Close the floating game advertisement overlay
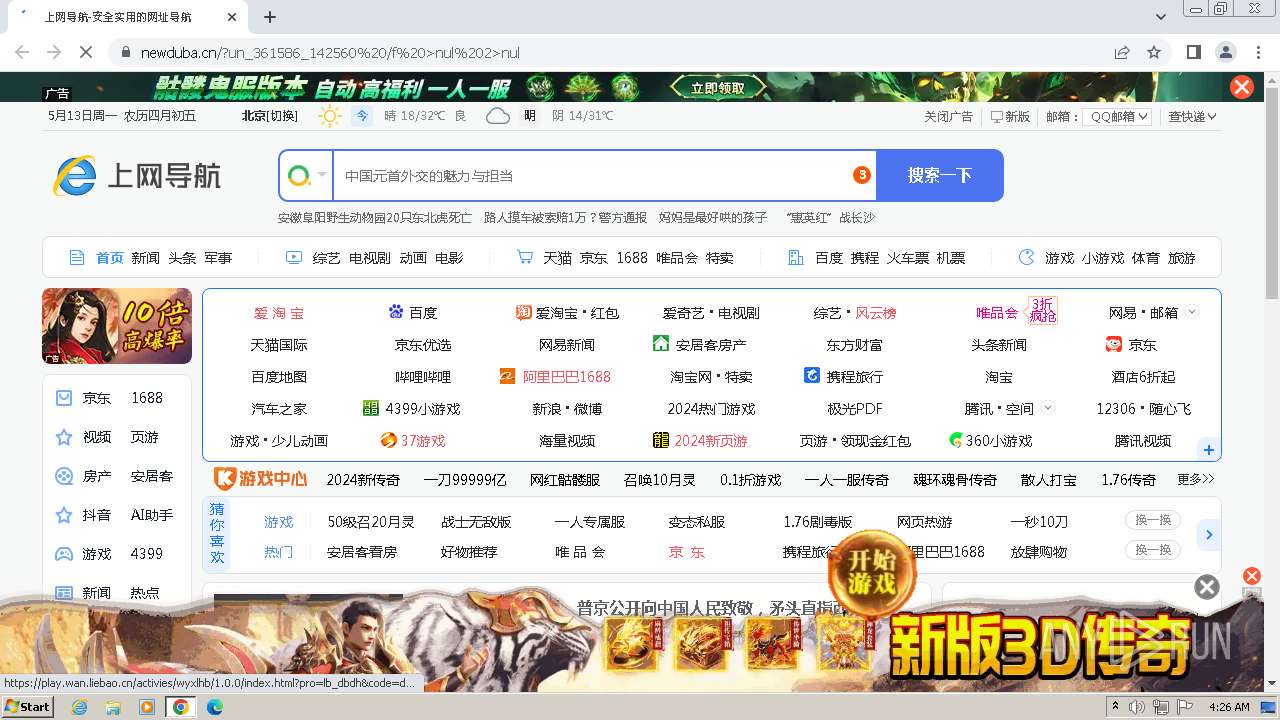This screenshot has height=720, width=1280. coord(1207,587)
